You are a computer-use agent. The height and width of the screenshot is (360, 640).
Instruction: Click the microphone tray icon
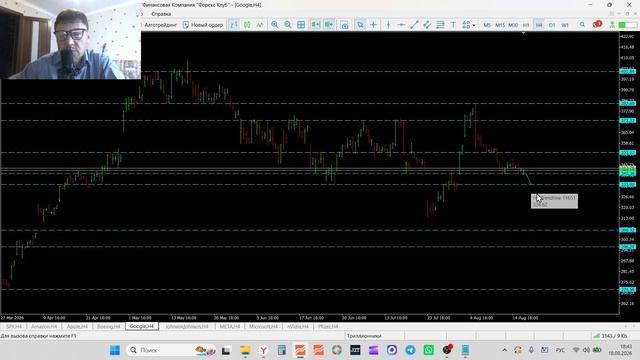coord(531,350)
